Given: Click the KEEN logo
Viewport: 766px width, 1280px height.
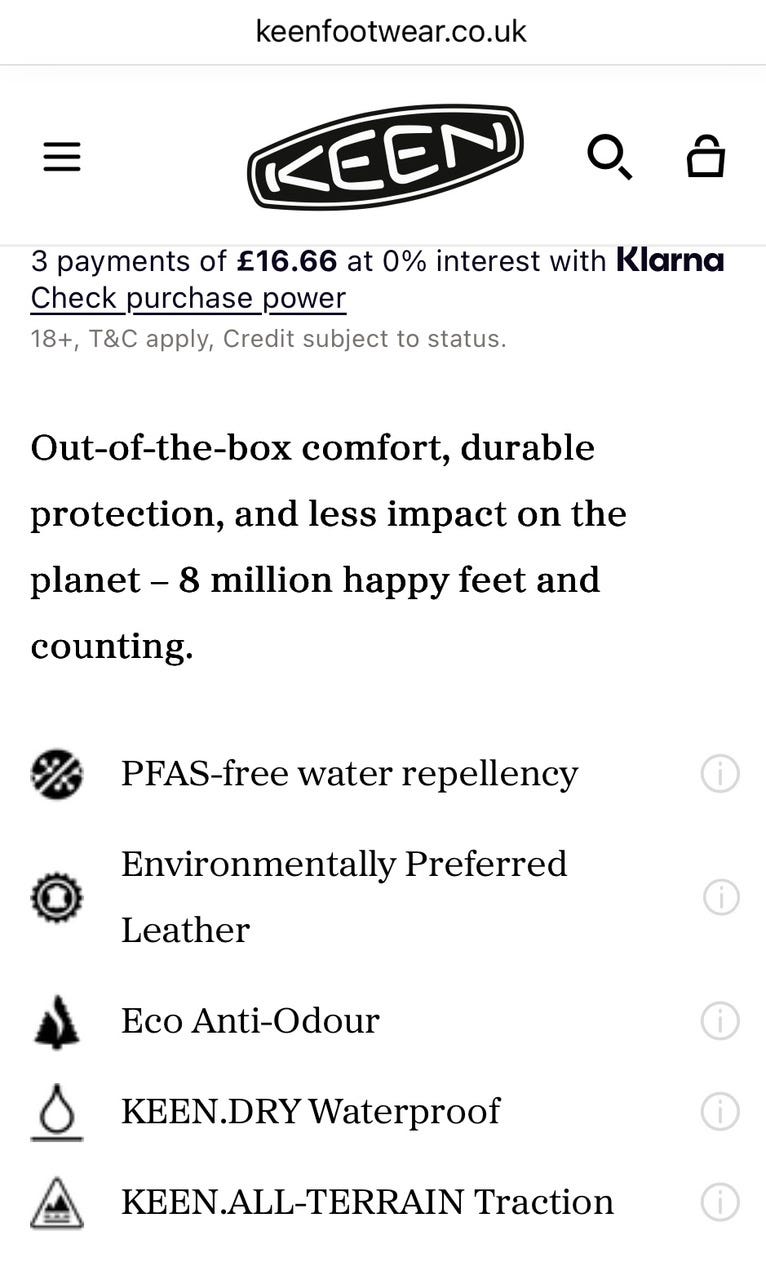Looking at the screenshot, I should point(385,157).
